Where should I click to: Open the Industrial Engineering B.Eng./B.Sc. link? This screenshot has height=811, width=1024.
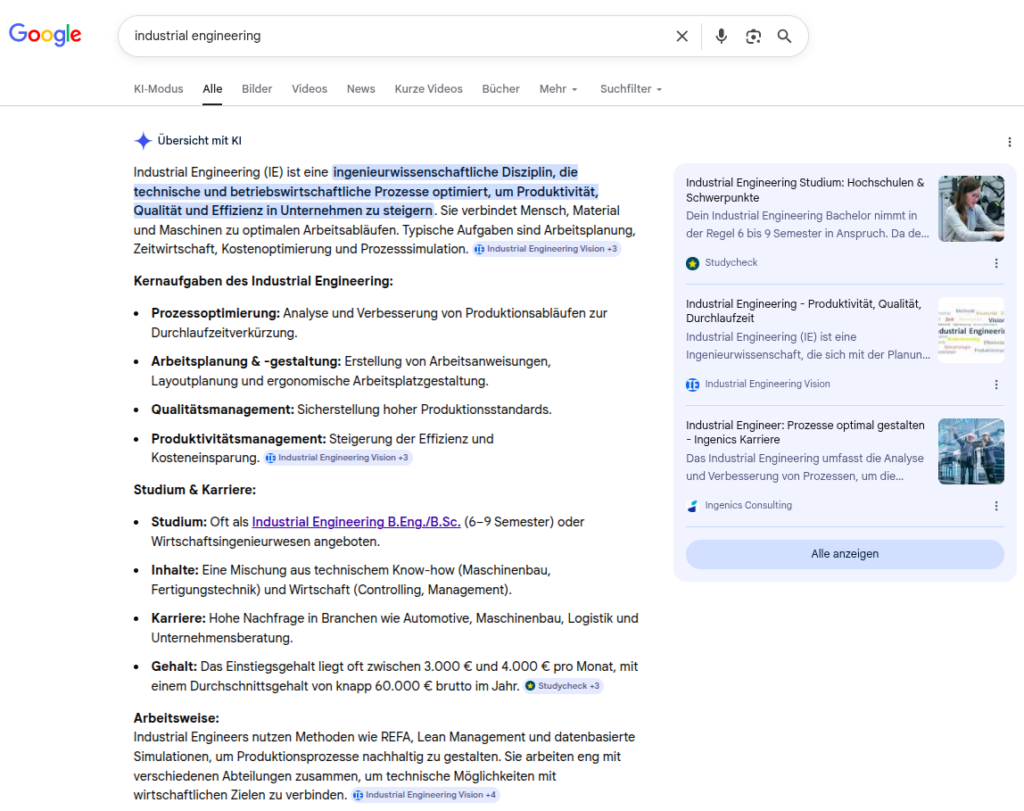point(356,522)
